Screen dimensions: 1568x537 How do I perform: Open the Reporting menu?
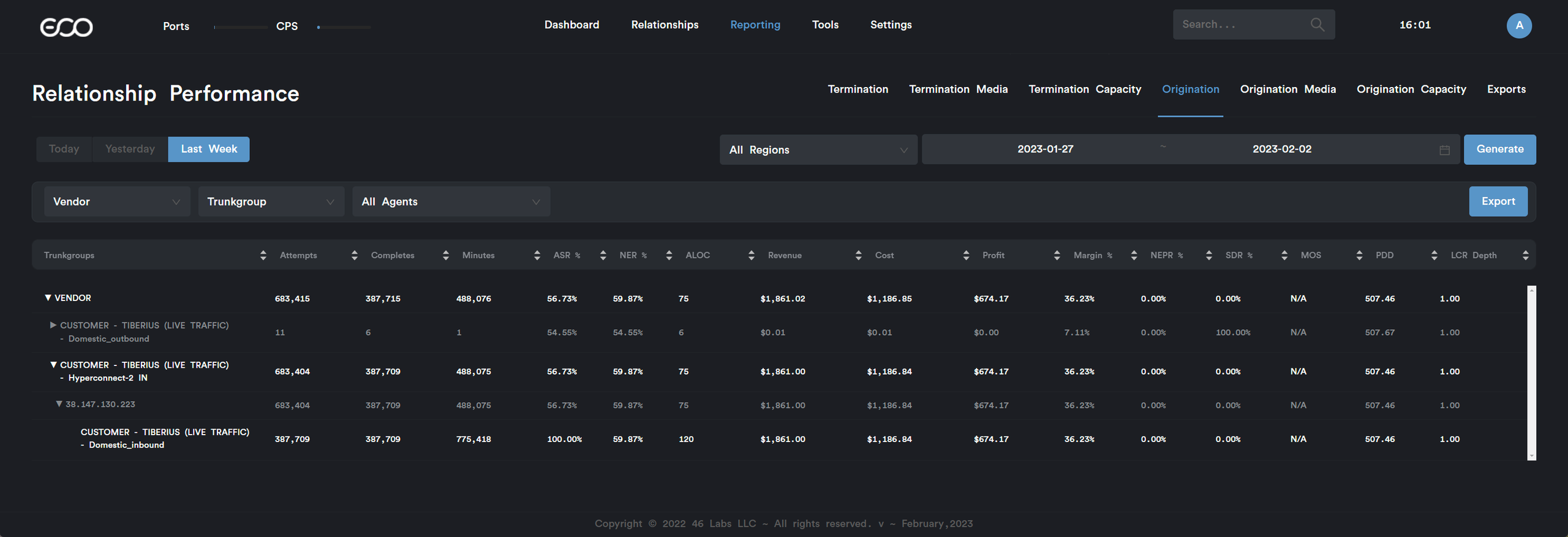pos(755,25)
